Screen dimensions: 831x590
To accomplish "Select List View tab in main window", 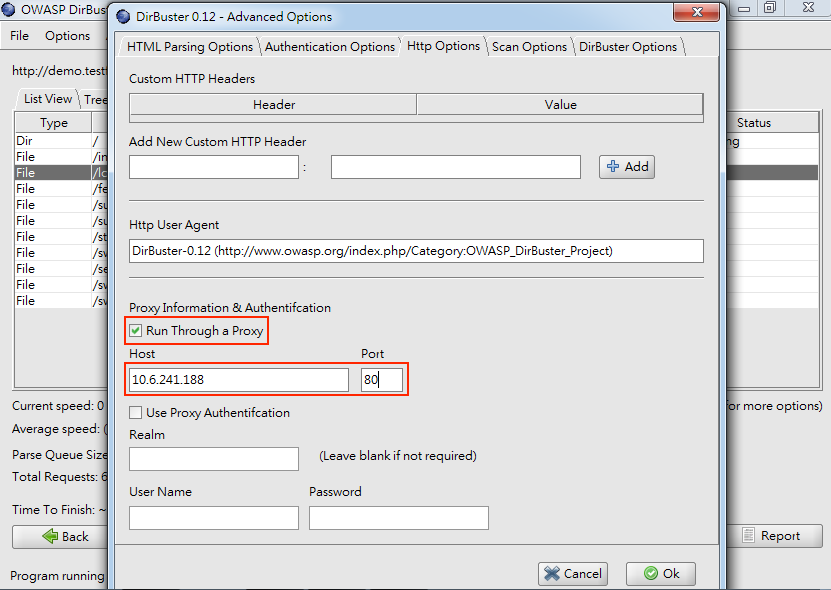I will pyautogui.click(x=48, y=99).
